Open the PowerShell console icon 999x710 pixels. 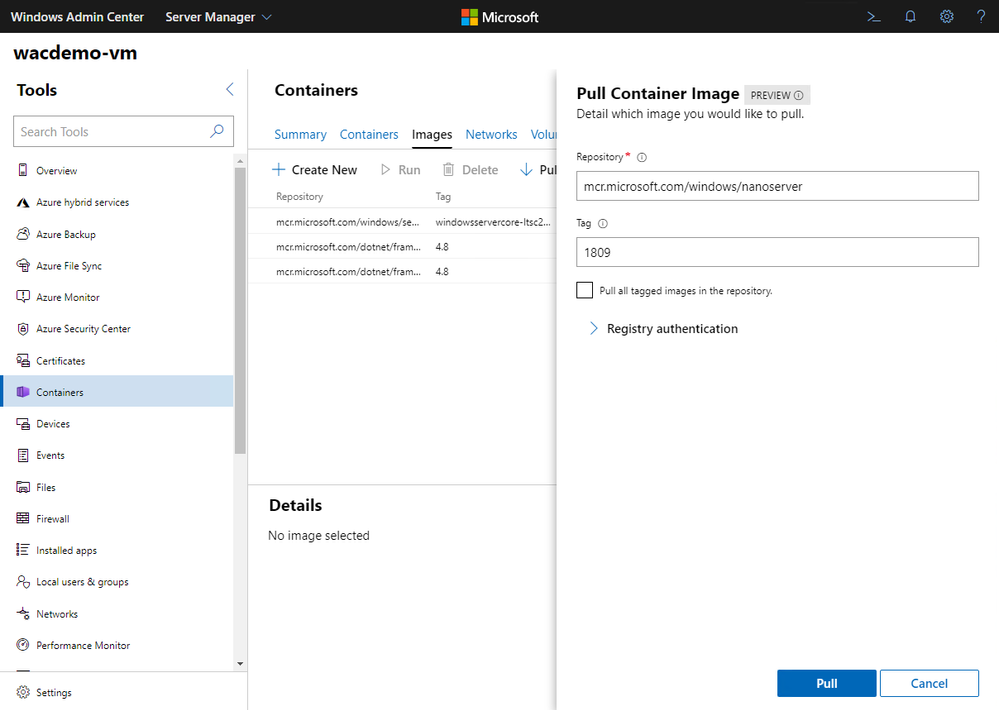coord(873,17)
